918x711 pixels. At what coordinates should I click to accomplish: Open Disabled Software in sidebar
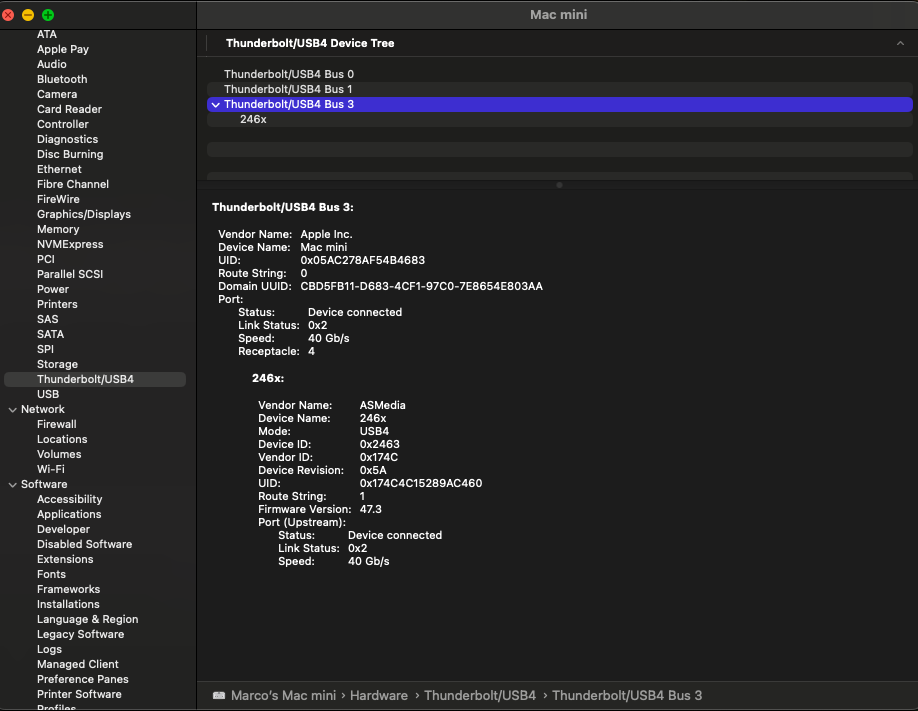[x=84, y=544]
